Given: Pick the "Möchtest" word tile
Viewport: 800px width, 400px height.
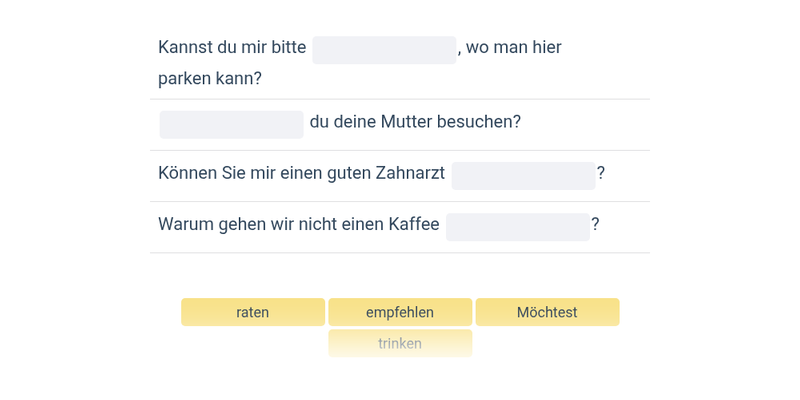Looking at the screenshot, I should pyautogui.click(x=547, y=312).
